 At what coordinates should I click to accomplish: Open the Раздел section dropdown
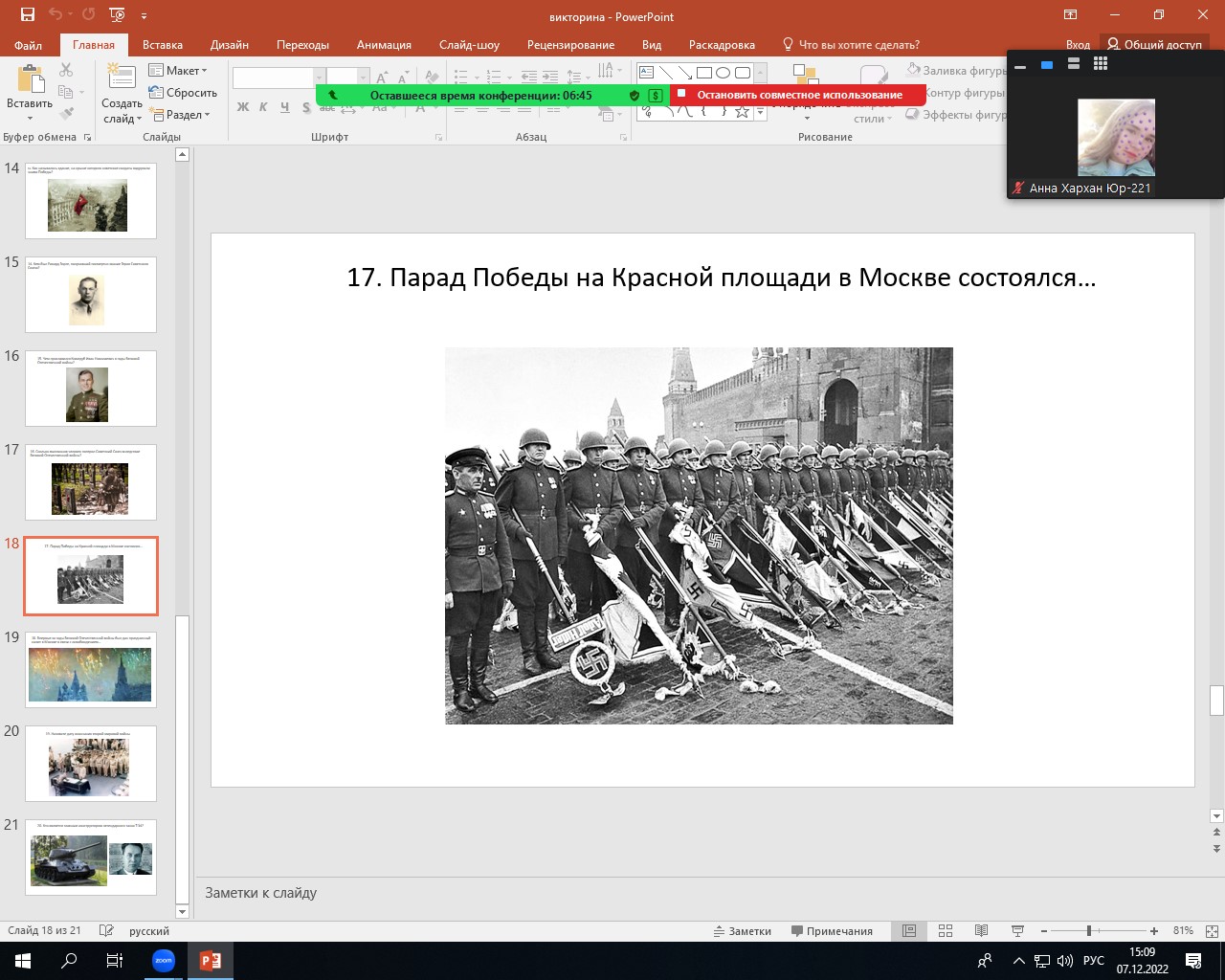tap(180, 115)
